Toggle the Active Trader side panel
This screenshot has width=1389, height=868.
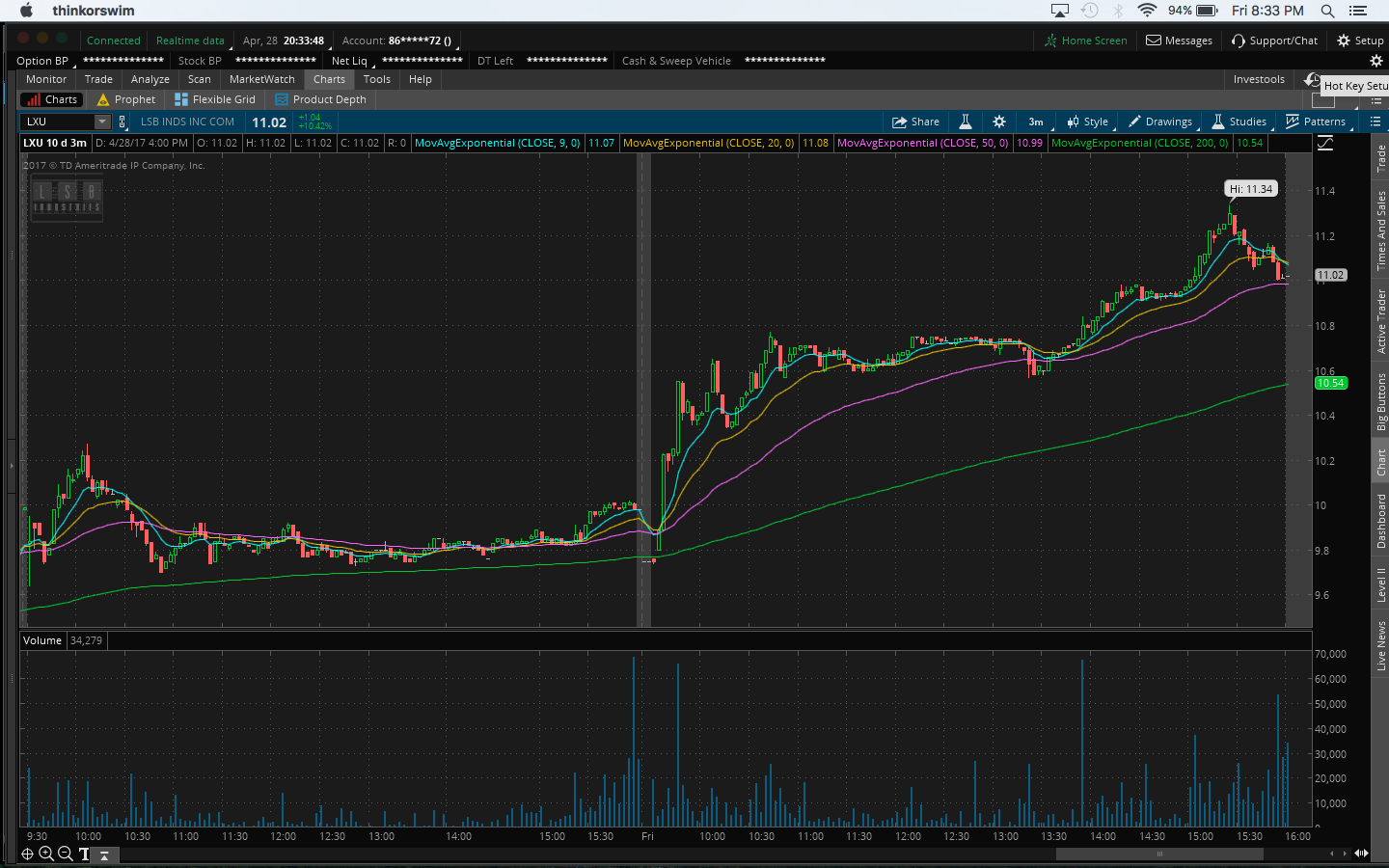point(1380,321)
